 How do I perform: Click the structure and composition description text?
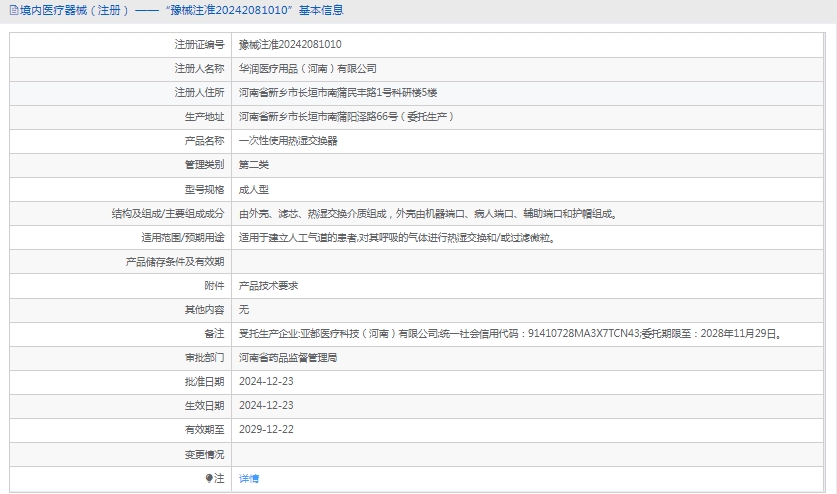427,213
